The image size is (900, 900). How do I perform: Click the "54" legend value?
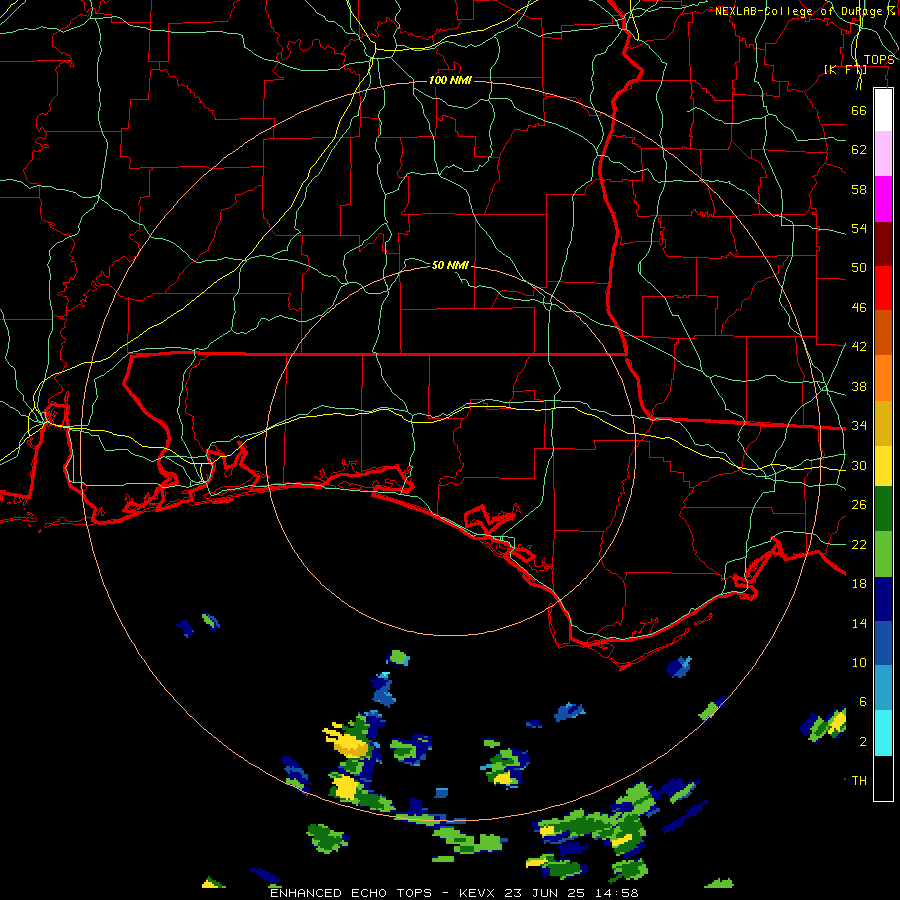pos(859,228)
